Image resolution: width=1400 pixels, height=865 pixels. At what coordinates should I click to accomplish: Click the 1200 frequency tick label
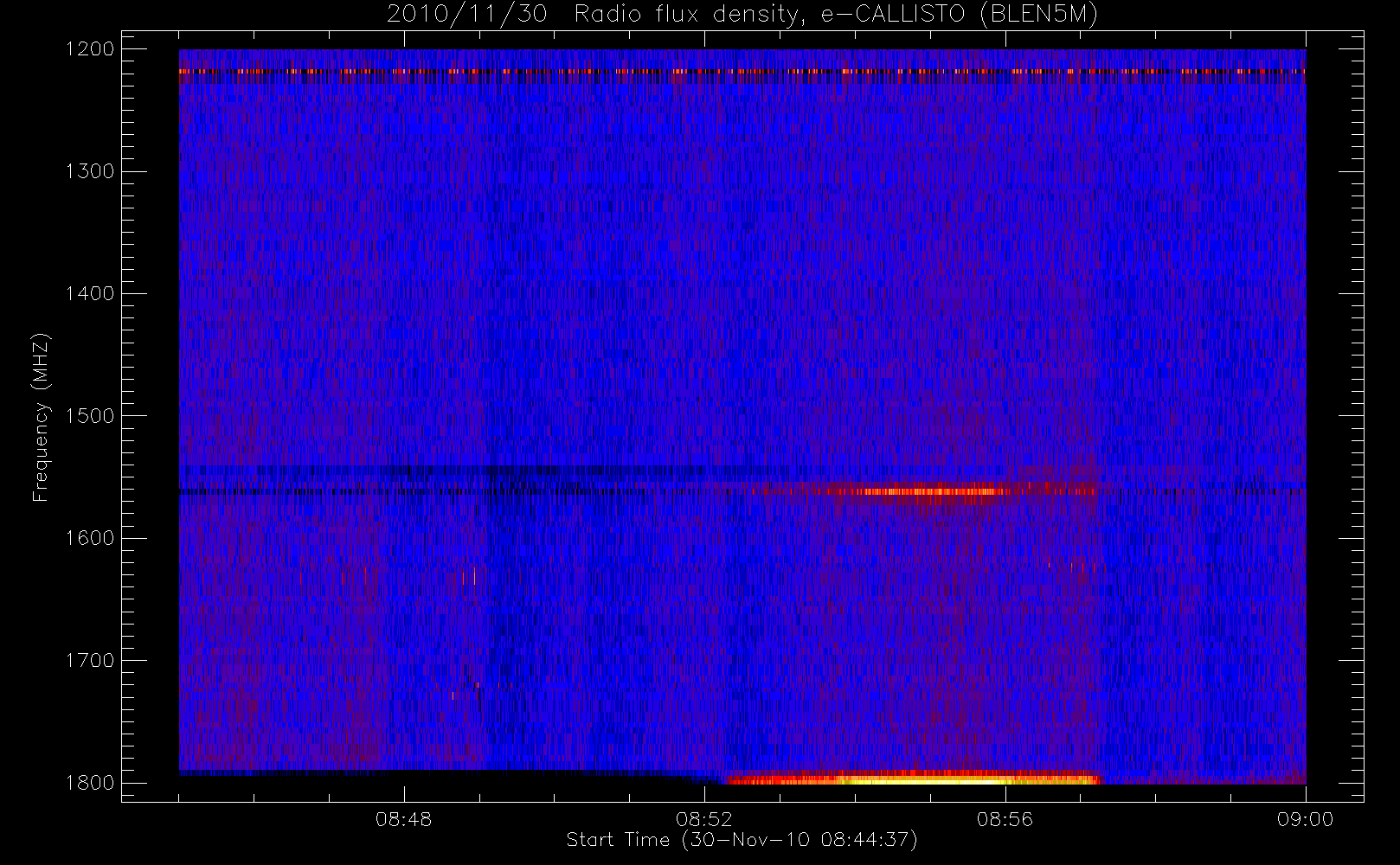click(x=90, y=49)
